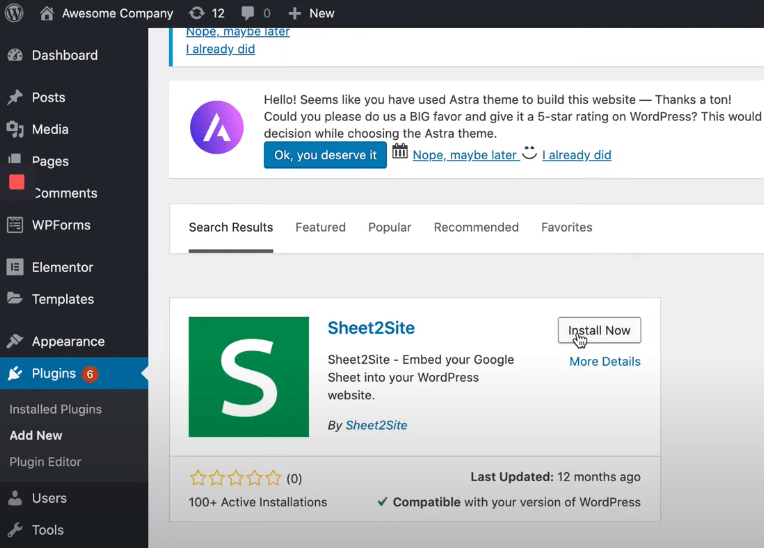
Task: Click the Pages icon in sidebar
Action: tap(15, 159)
